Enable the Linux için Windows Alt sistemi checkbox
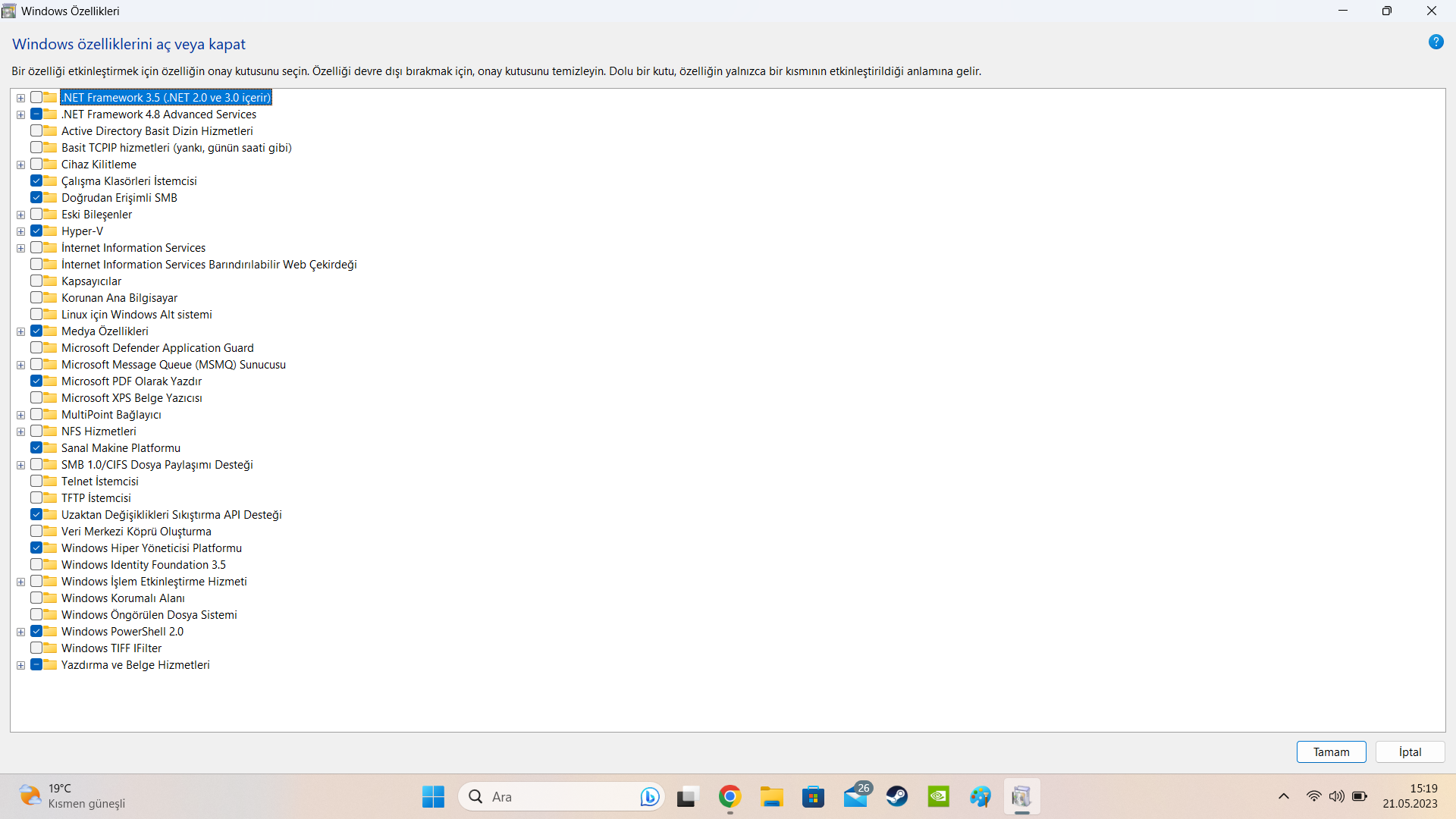 click(x=36, y=315)
